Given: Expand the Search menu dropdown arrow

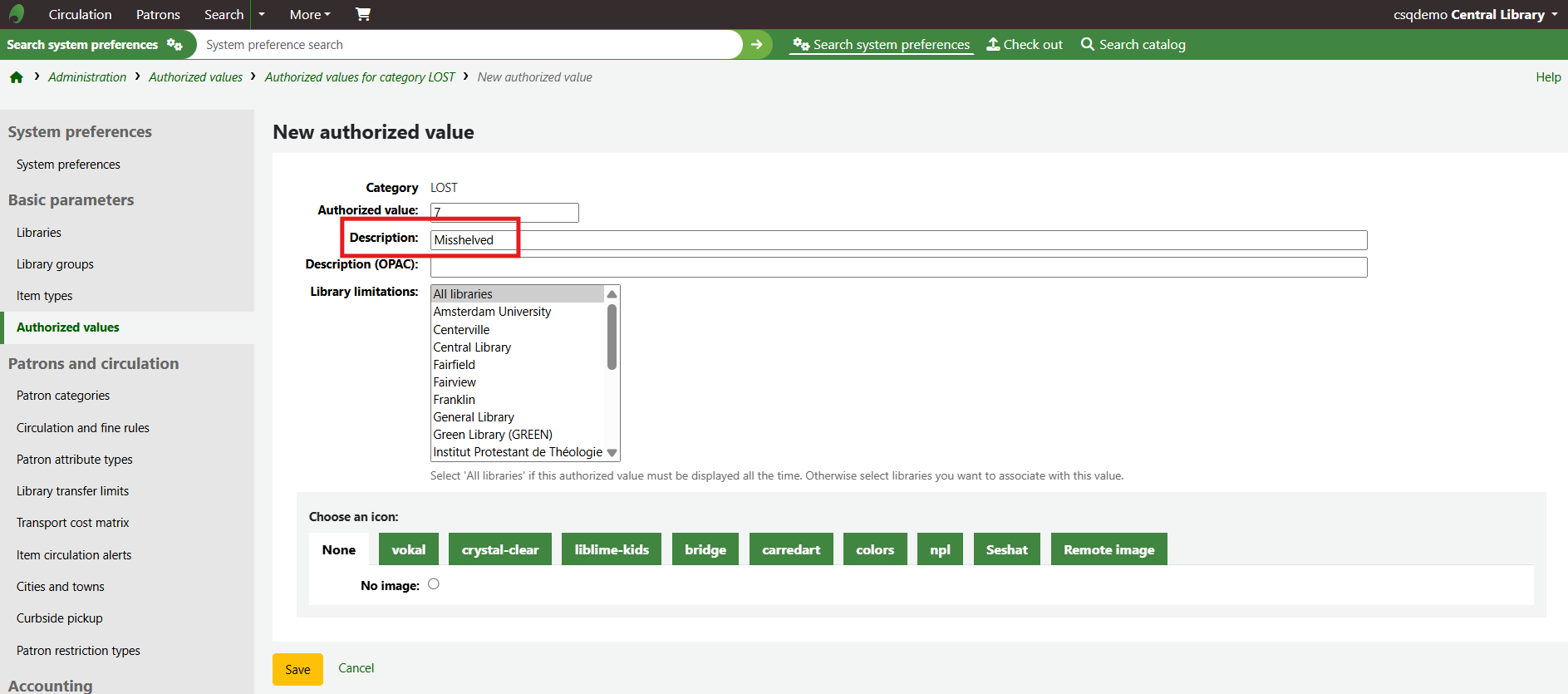Looking at the screenshot, I should point(262,14).
